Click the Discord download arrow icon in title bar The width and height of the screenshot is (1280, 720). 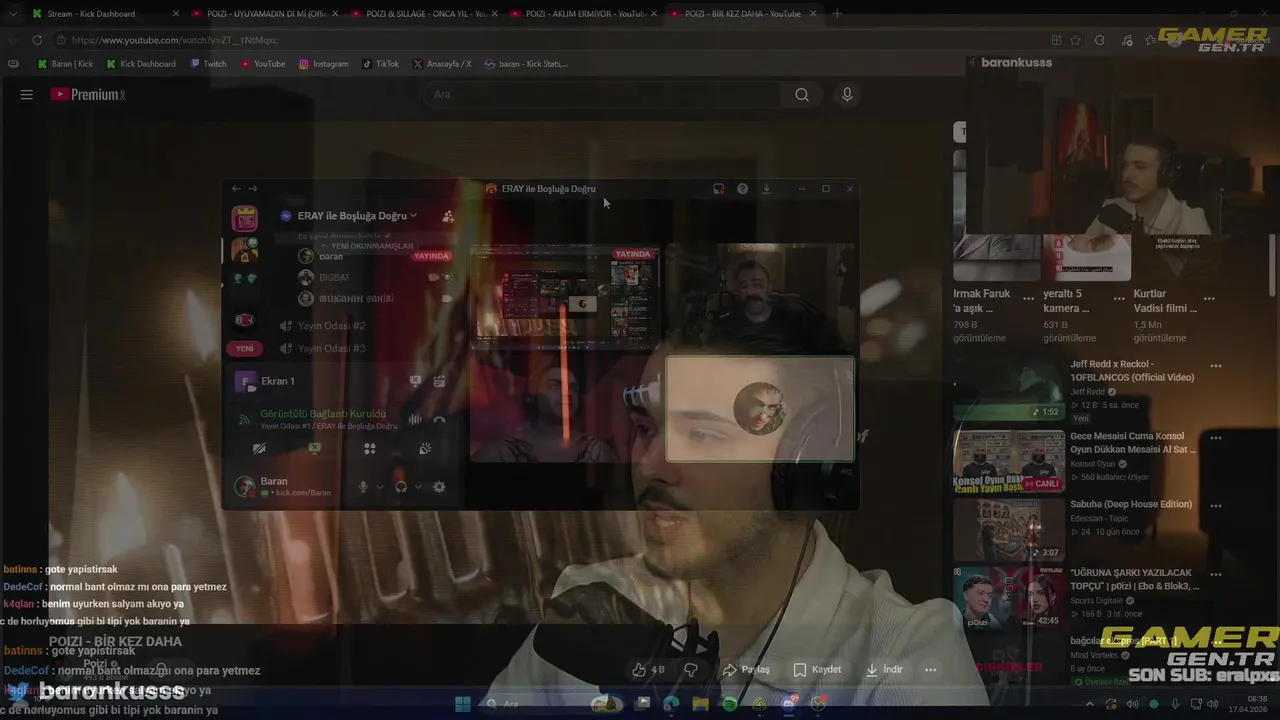(x=766, y=188)
